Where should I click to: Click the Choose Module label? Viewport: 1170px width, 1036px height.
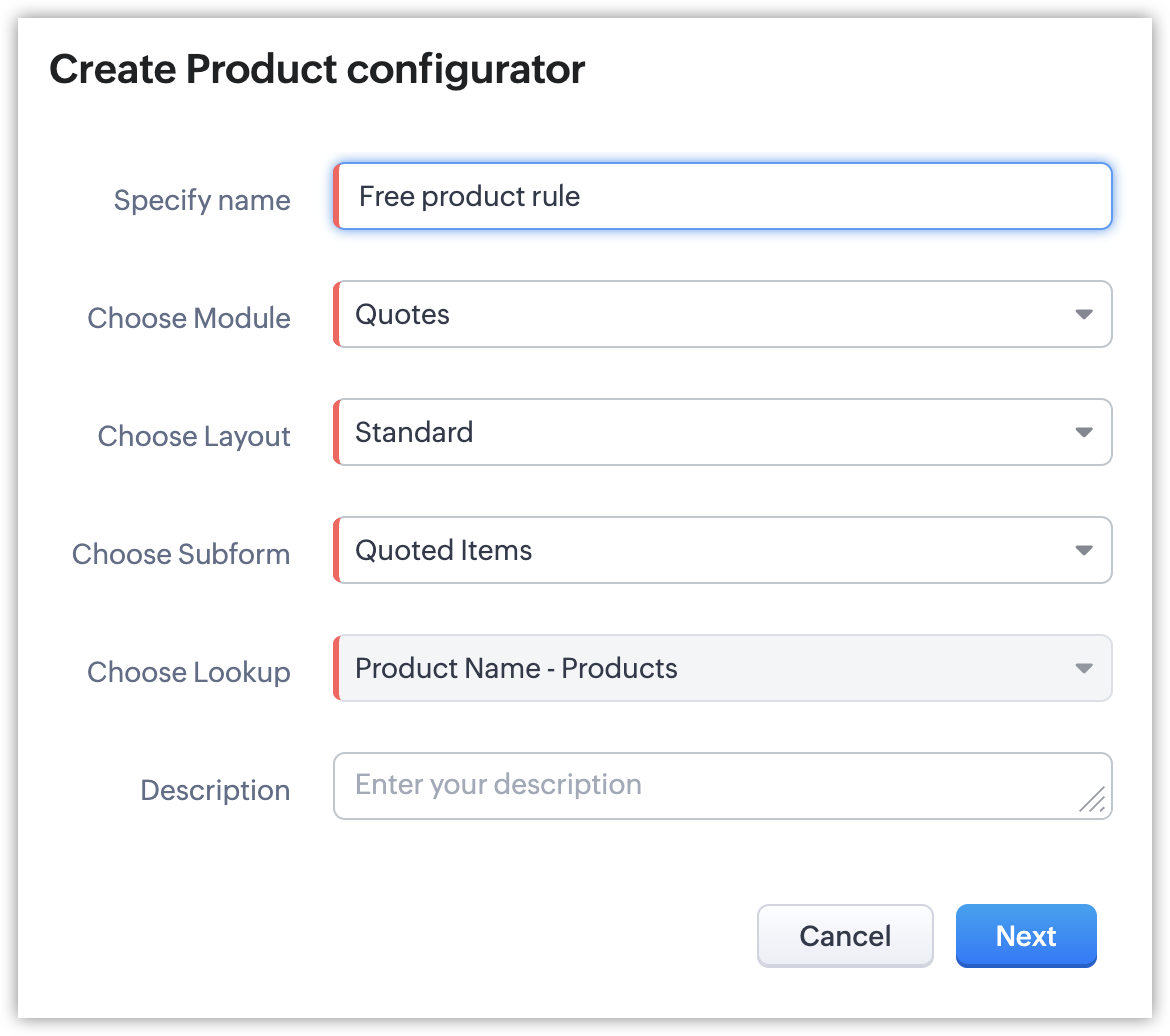pyautogui.click(x=189, y=318)
